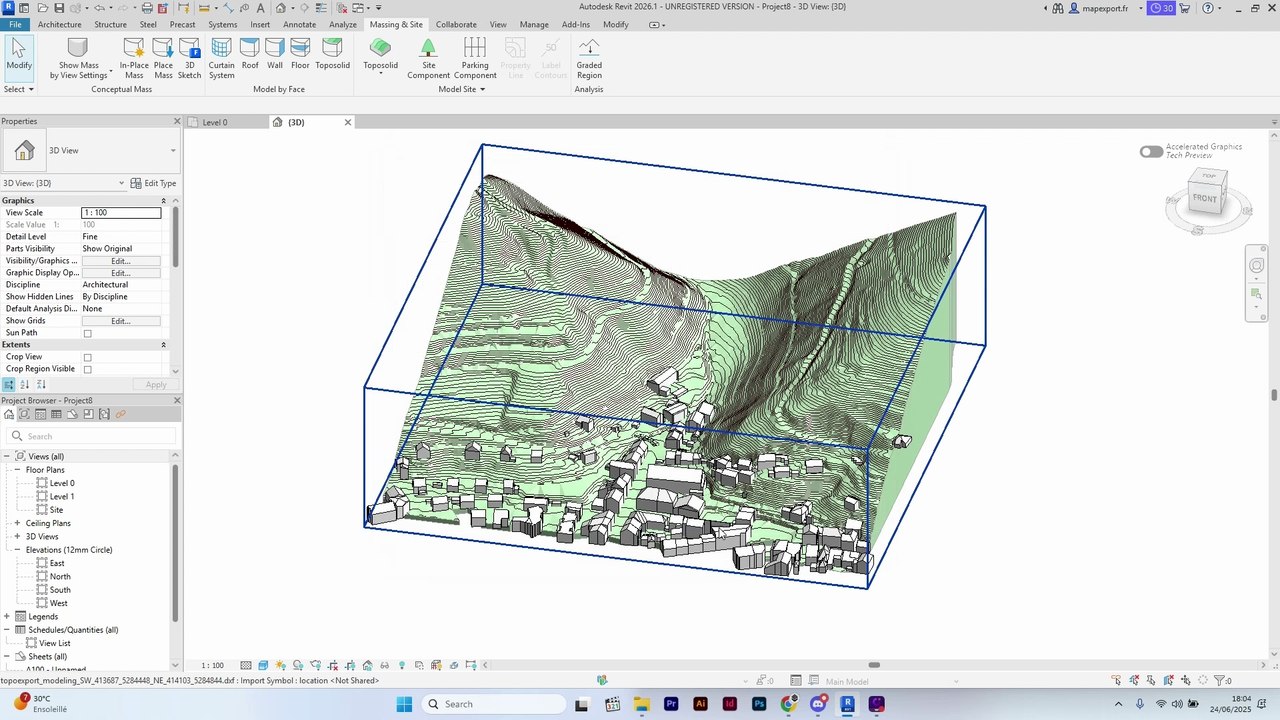The image size is (1280, 720).
Task: Enable the Sun Path checkbox
Action: 87,333
